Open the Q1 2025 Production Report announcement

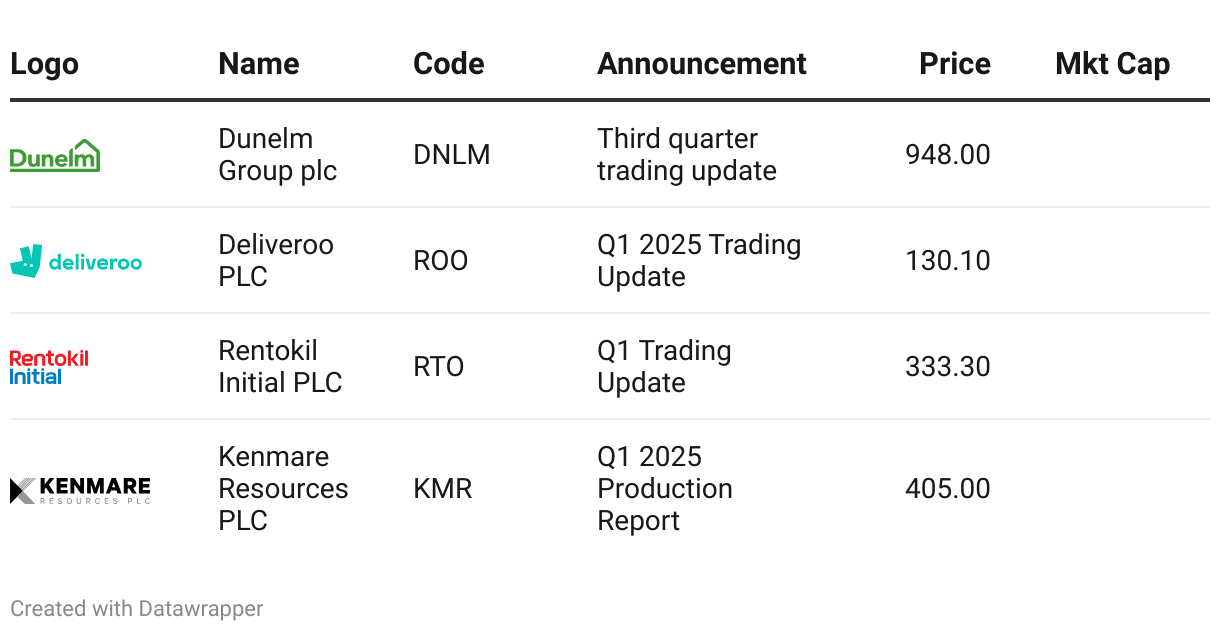pyautogui.click(x=665, y=489)
